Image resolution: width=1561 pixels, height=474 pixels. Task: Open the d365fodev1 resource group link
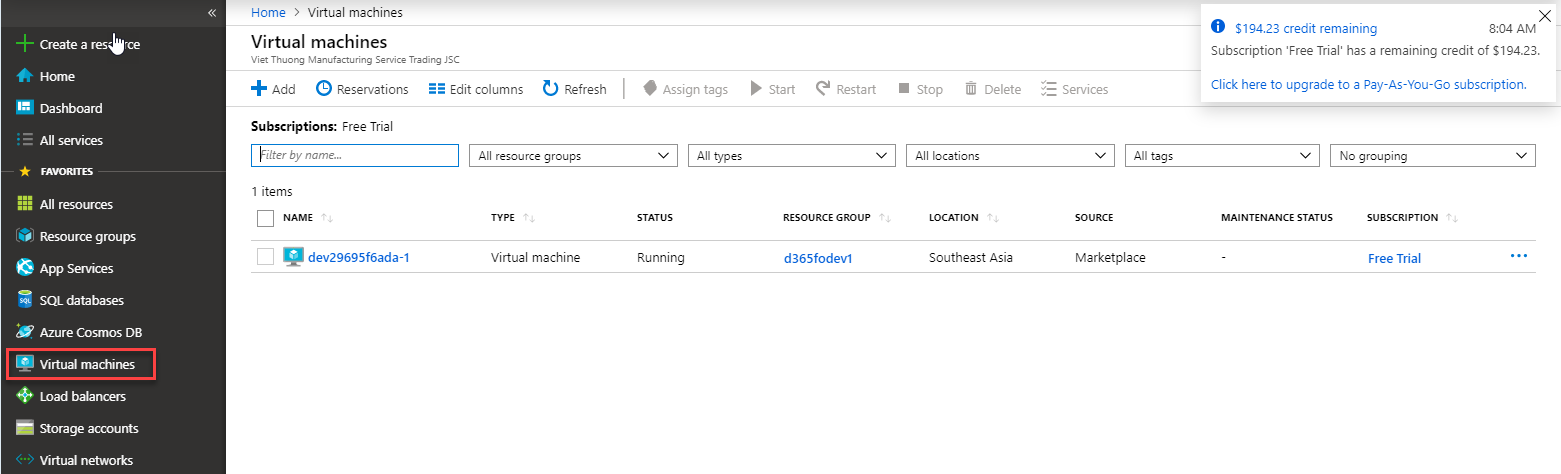point(817,258)
